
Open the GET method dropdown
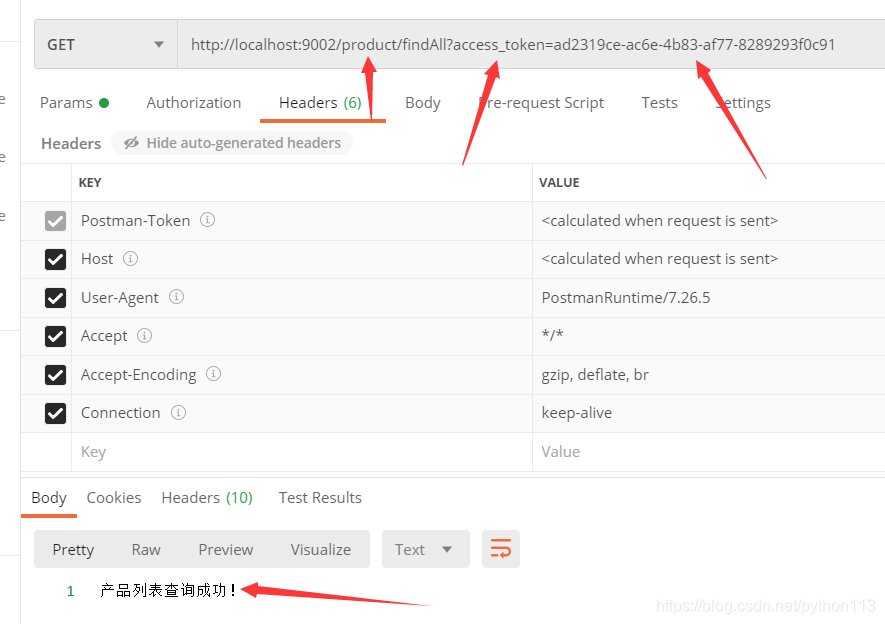pyautogui.click(x=106, y=45)
